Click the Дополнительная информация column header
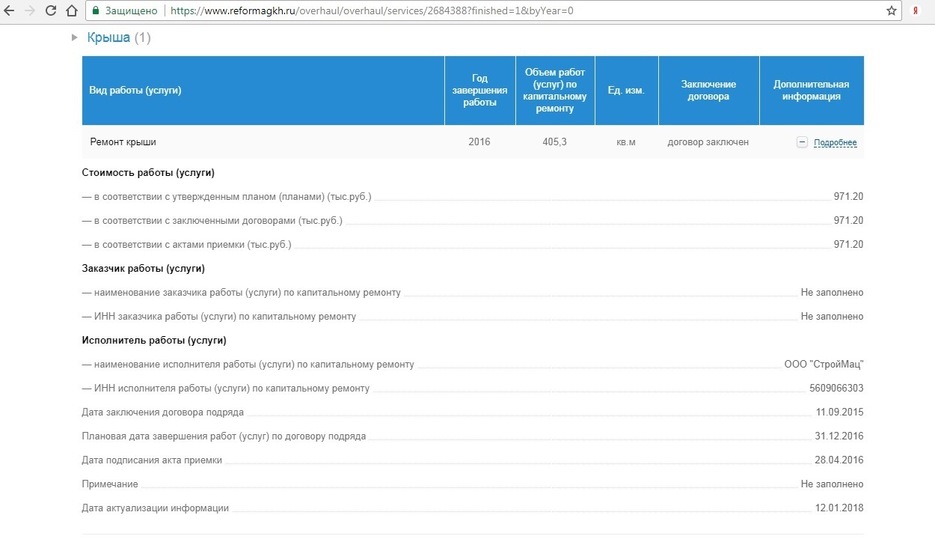Image resolution: width=935 pixels, height=539 pixels. (811, 90)
